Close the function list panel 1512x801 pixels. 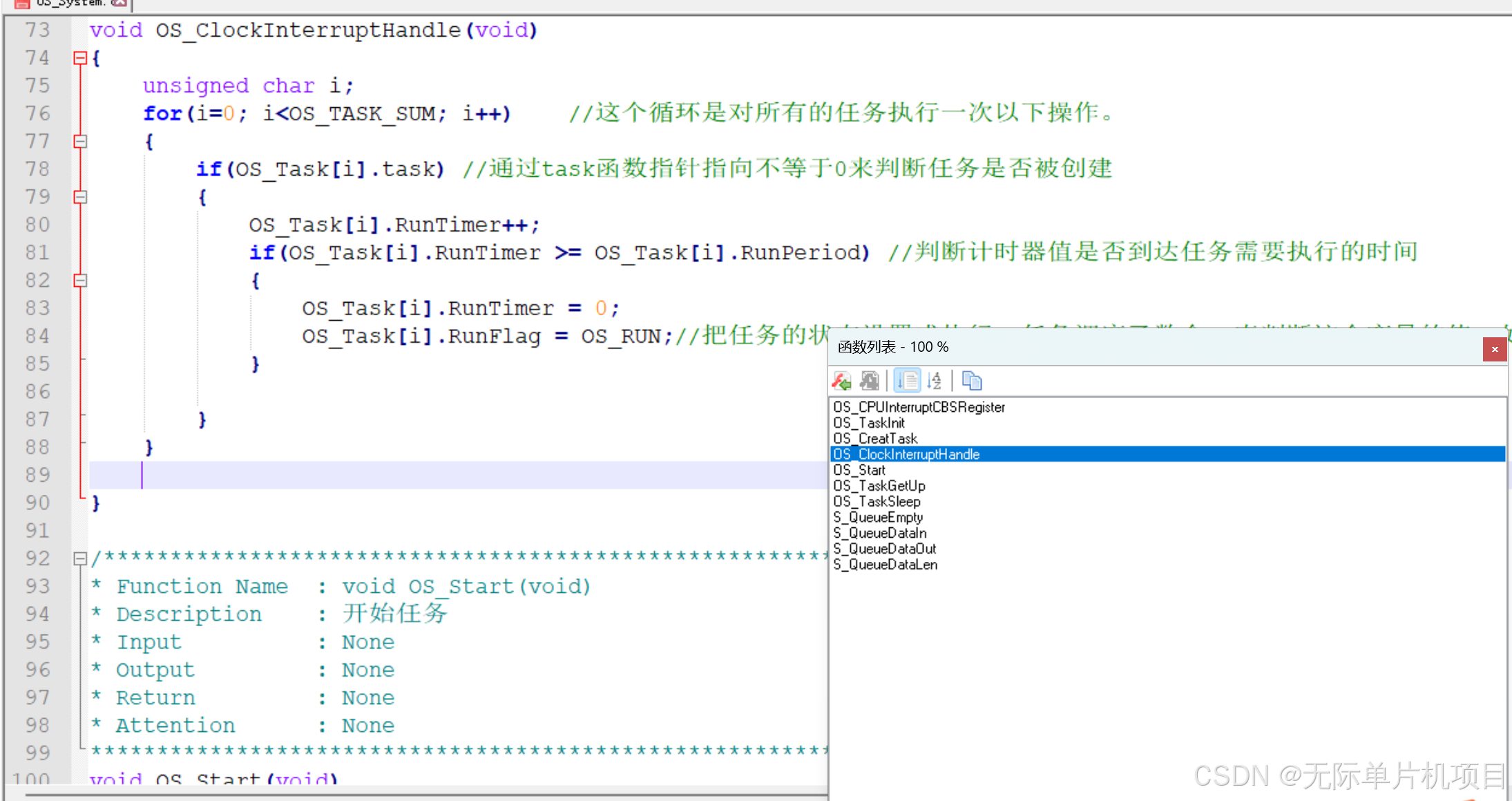(x=1494, y=349)
